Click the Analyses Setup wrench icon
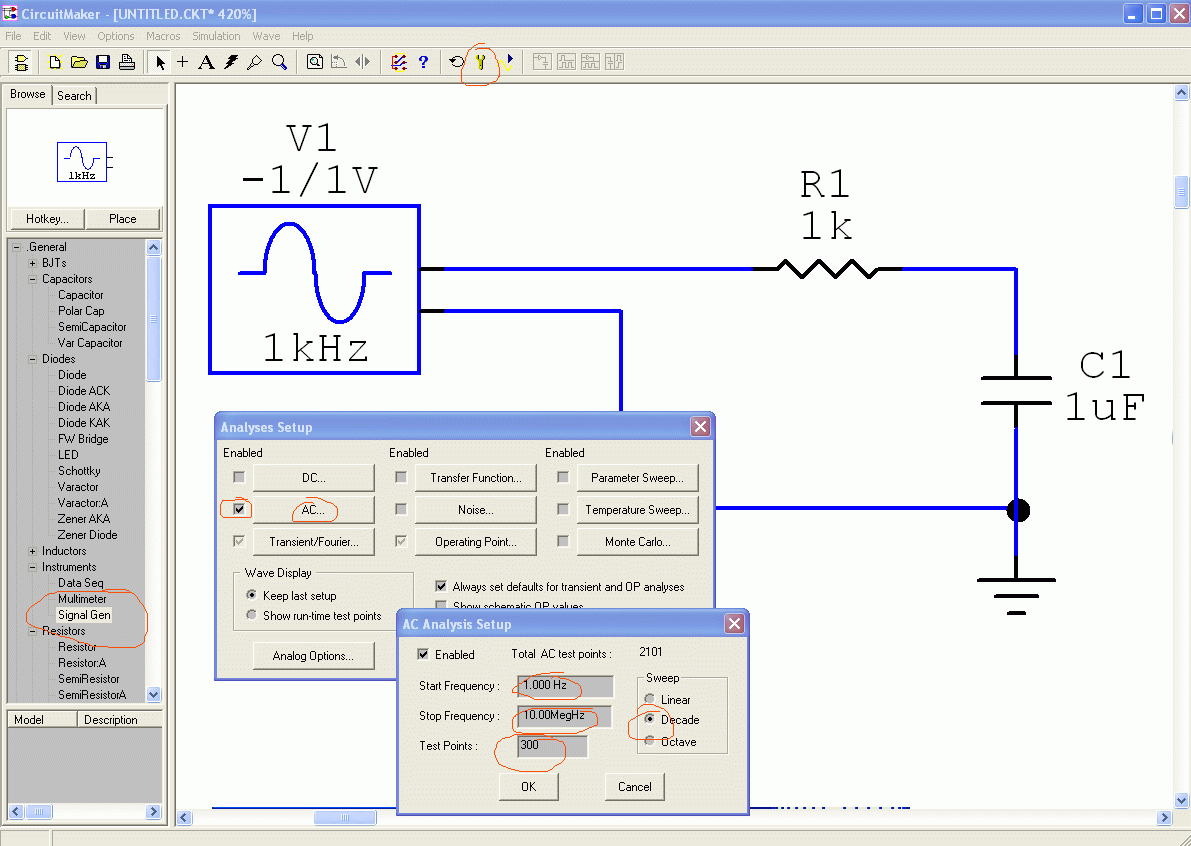 pyautogui.click(x=481, y=62)
